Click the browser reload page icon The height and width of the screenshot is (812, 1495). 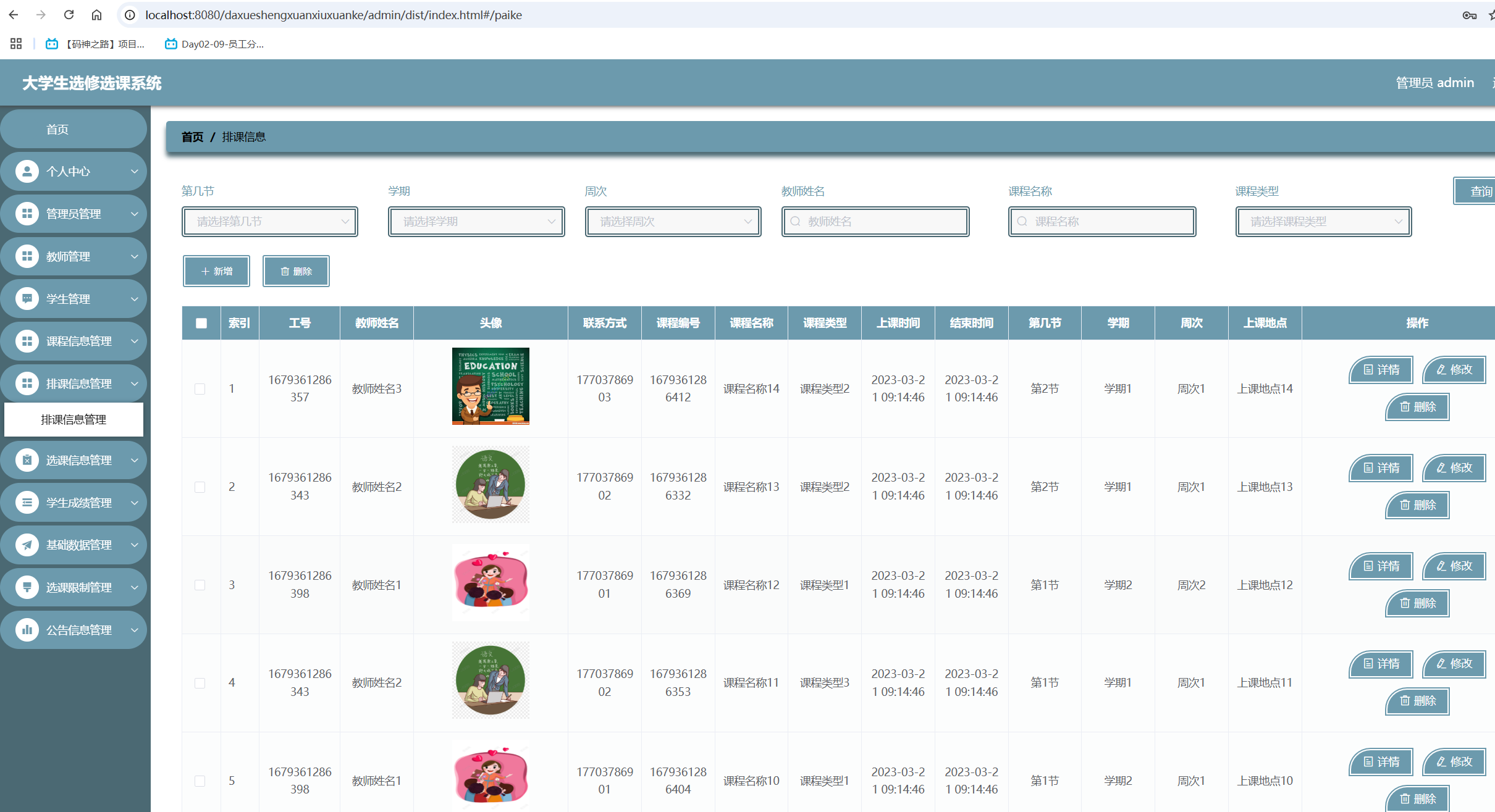point(69,15)
